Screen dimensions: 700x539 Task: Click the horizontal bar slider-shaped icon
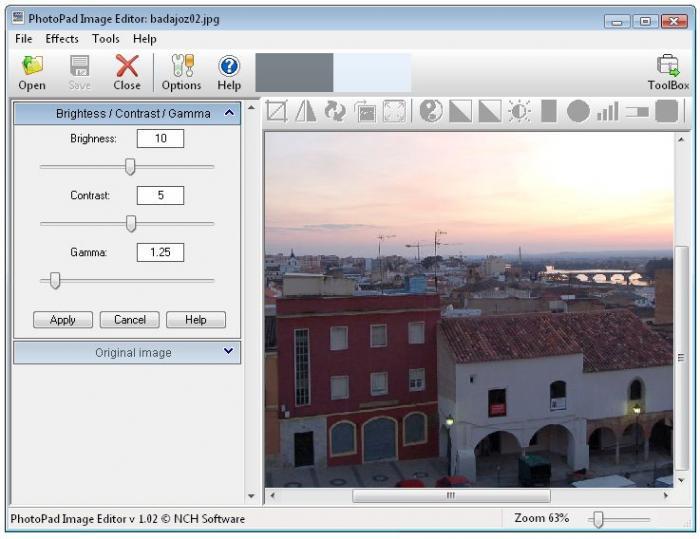637,111
